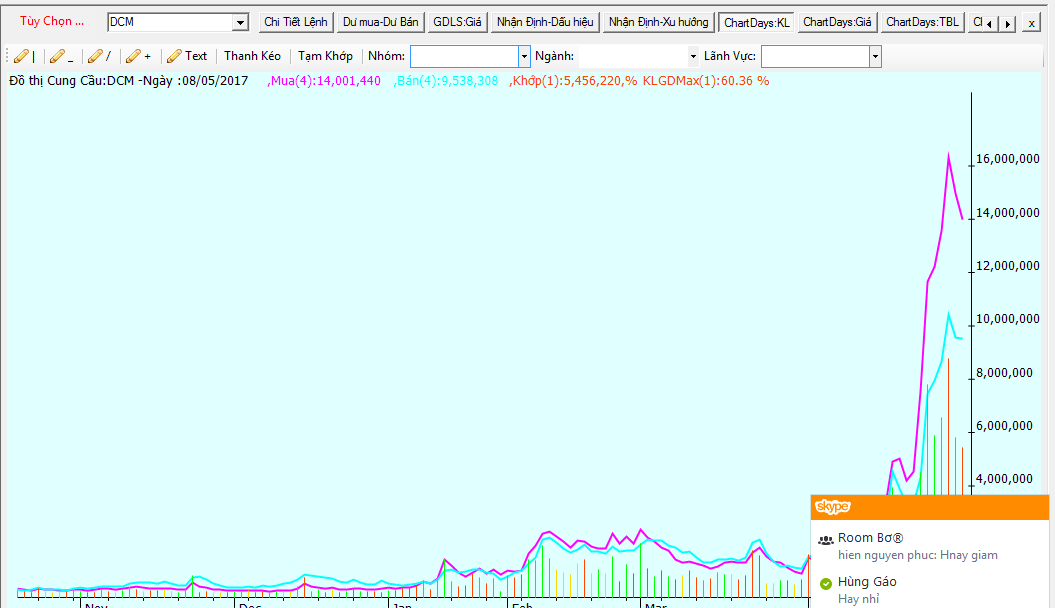Click the Hùng Gáo online status icon
Viewport: 1055px width, 608px height.
(826, 584)
